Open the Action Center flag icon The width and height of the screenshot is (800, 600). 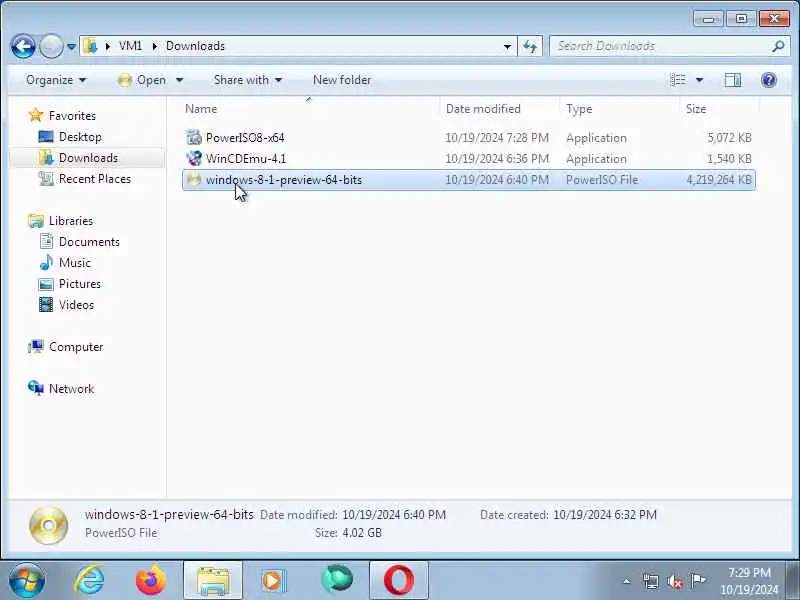698,581
